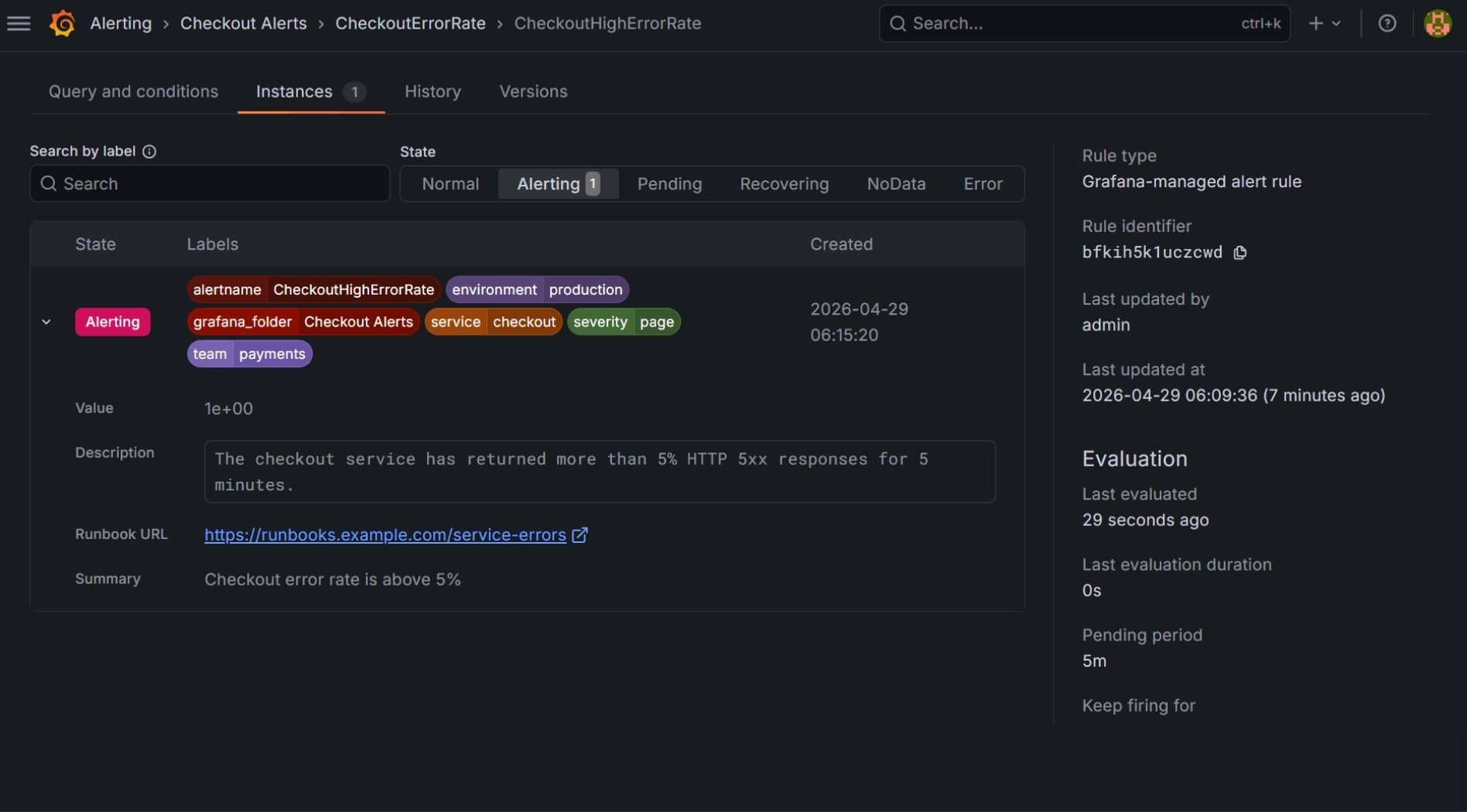The height and width of the screenshot is (812, 1467).
Task: Open CheckoutErrorRate breadcrumb
Action: point(410,24)
